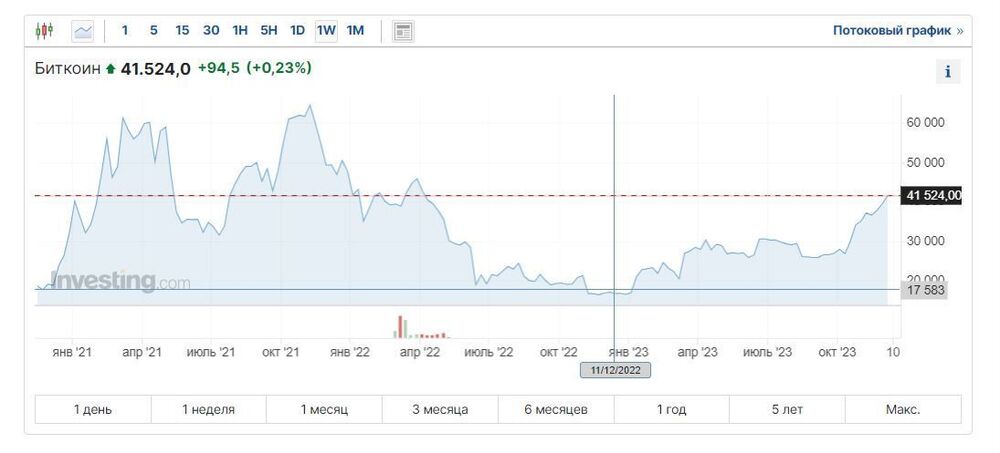Choose the 15-minute interval
The width and height of the screenshot is (1000, 453).
[182, 30]
